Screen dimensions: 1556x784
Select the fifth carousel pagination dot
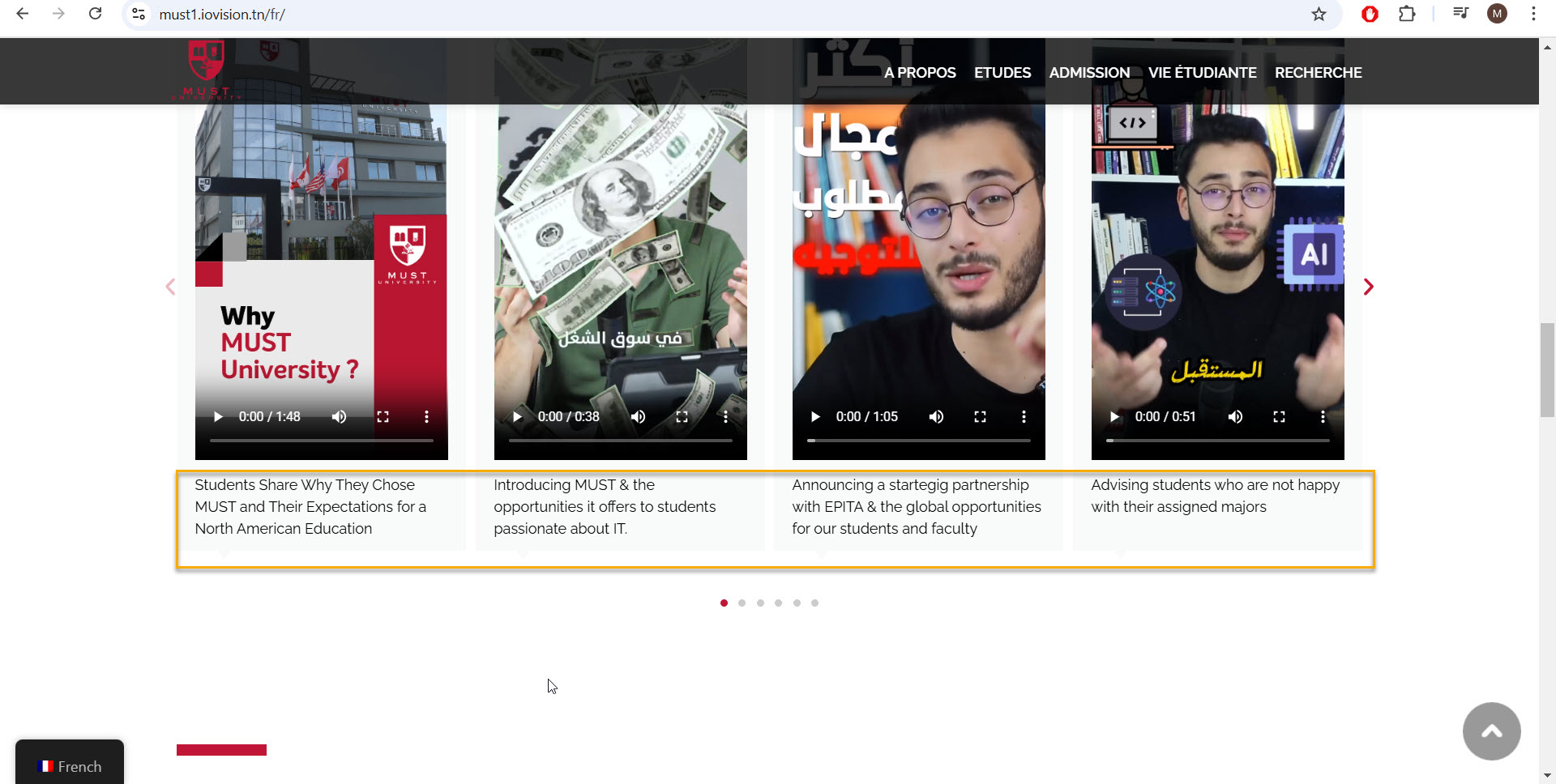(797, 603)
